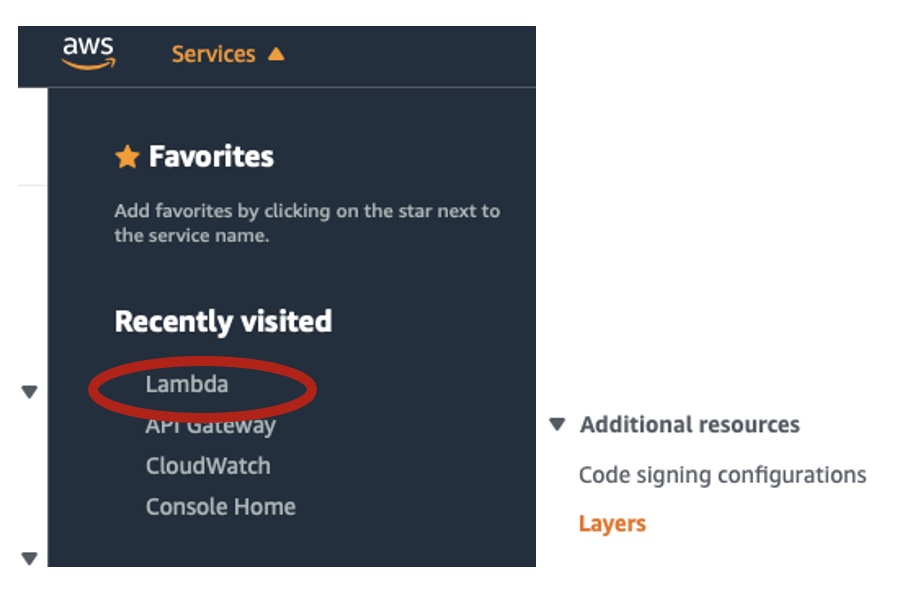Select CloudWatch in Recently visited list

coord(208,466)
